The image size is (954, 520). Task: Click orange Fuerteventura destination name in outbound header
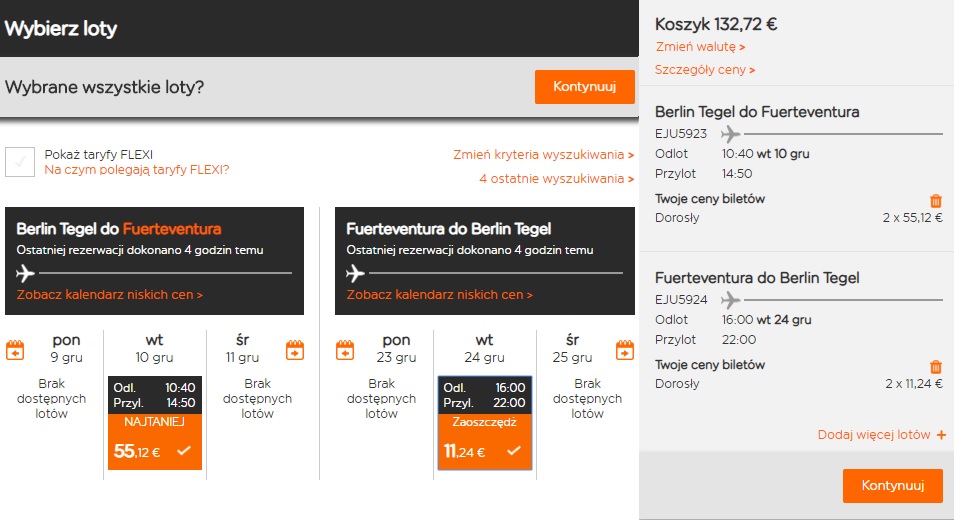(x=172, y=229)
